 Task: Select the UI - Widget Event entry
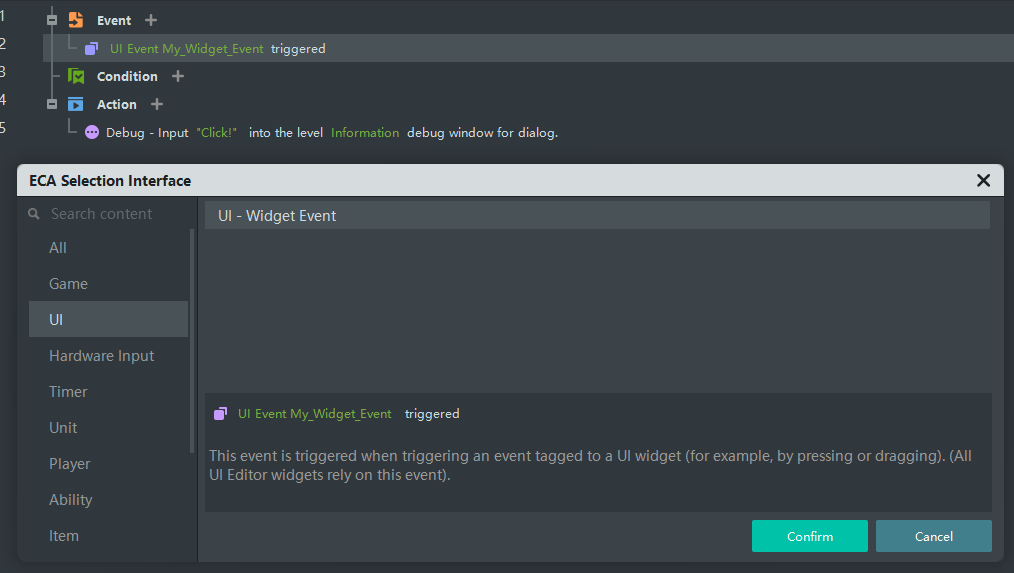tap(597, 215)
